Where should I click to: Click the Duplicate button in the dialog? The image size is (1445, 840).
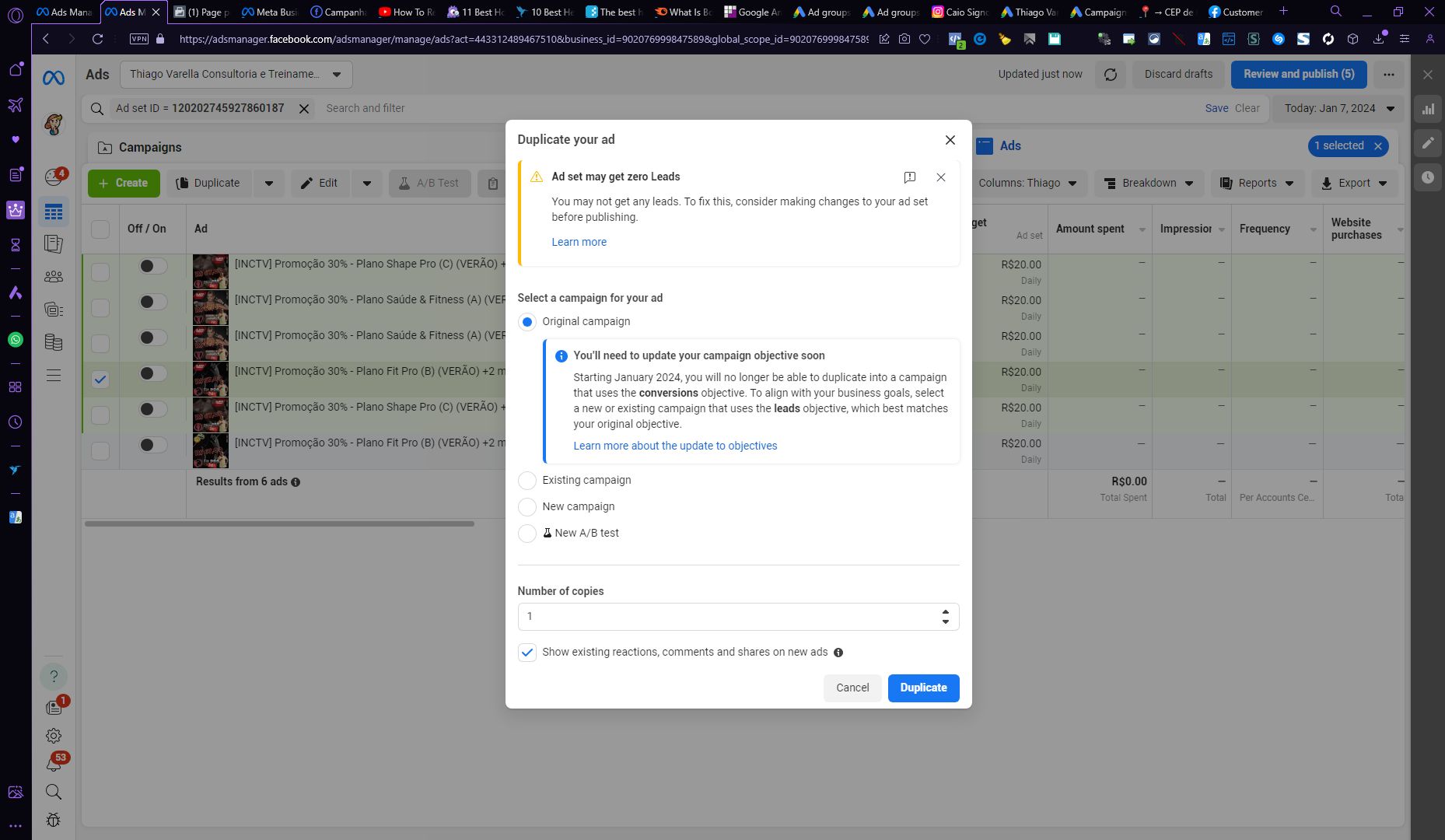click(x=923, y=688)
